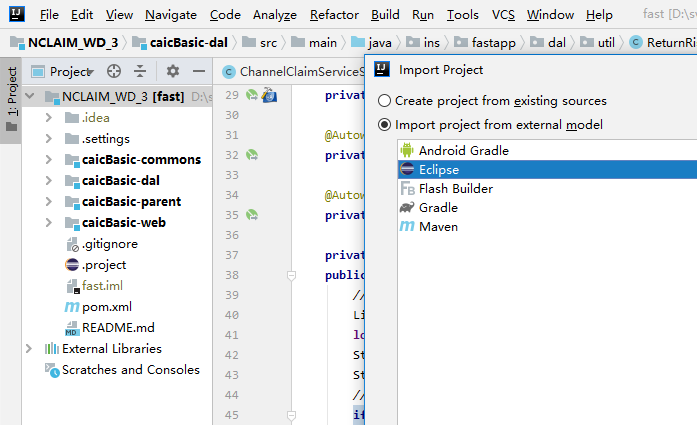This screenshot has width=697, height=425.
Task: Open the Navigate menu
Action: click(171, 15)
